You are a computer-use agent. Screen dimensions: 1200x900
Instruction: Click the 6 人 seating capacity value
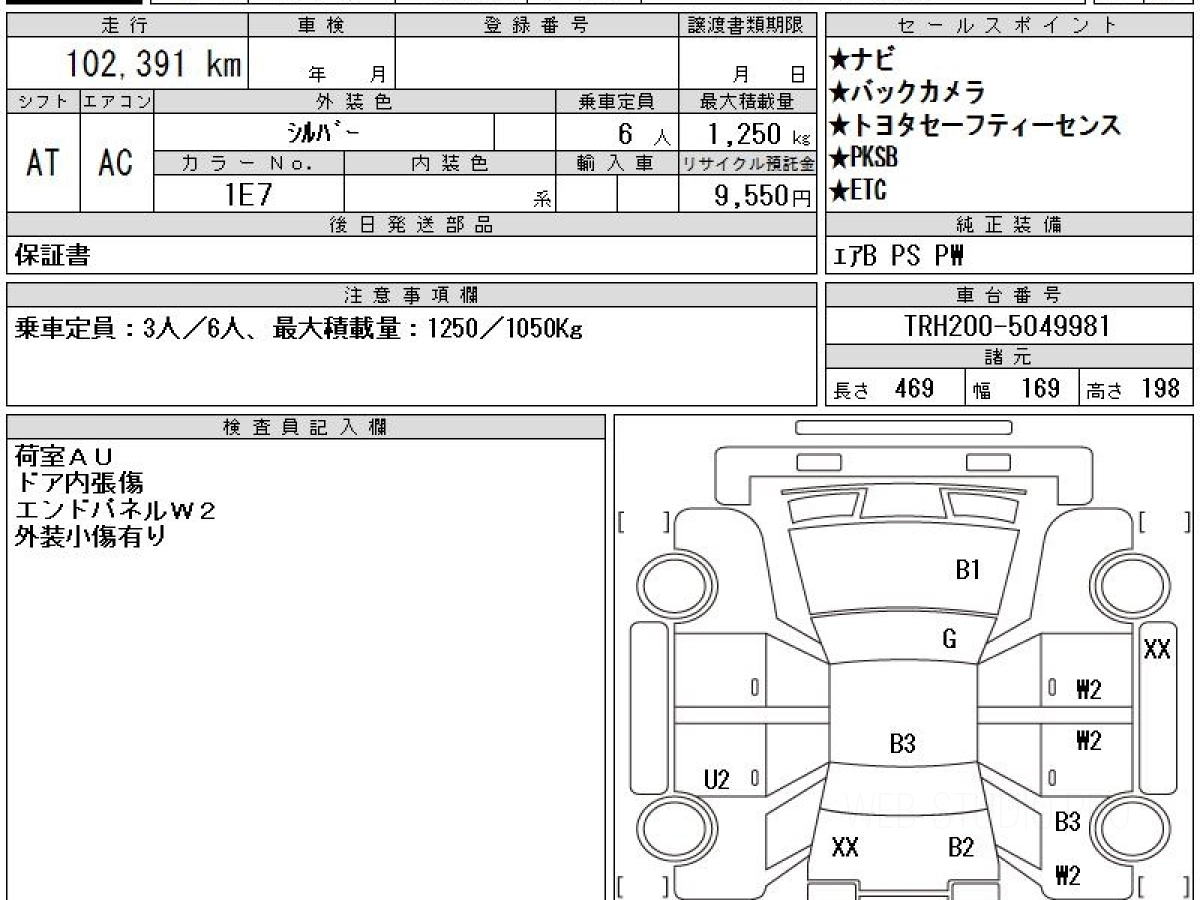[x=642, y=134]
